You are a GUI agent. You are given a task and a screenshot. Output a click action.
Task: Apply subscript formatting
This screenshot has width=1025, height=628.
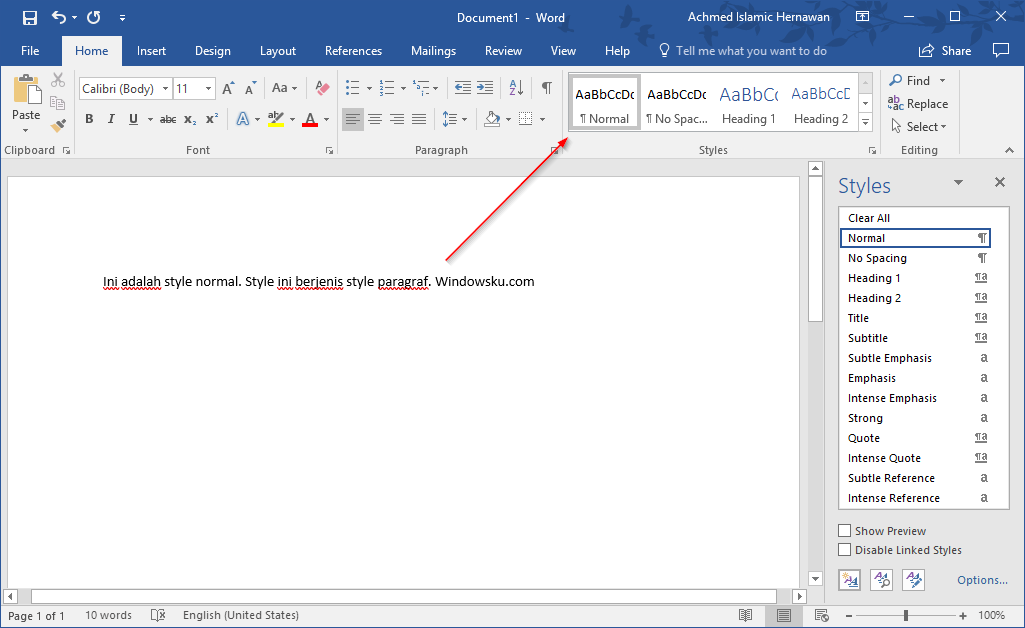pyautogui.click(x=190, y=119)
